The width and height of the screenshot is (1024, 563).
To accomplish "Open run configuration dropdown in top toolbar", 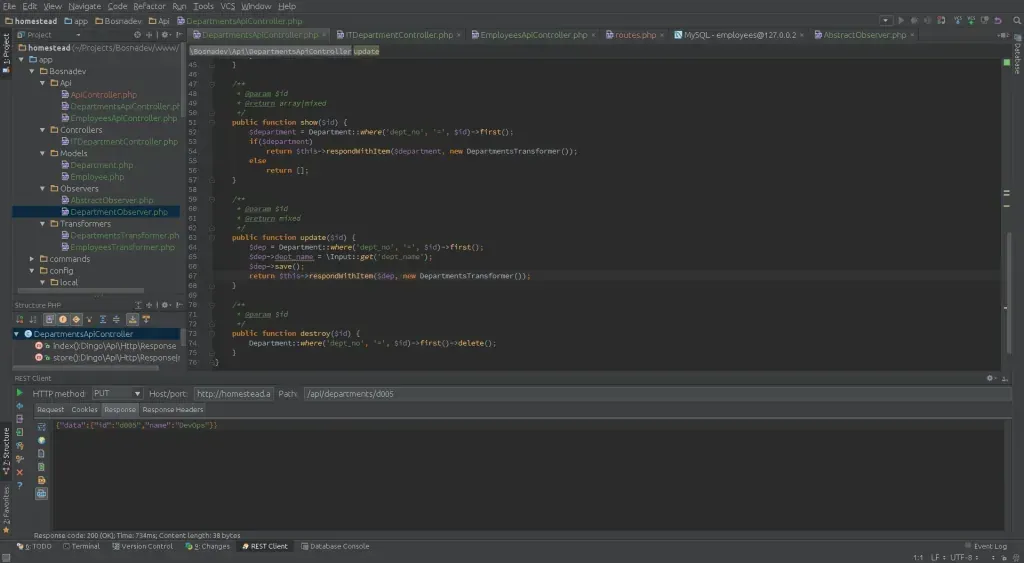I will pos(886,21).
